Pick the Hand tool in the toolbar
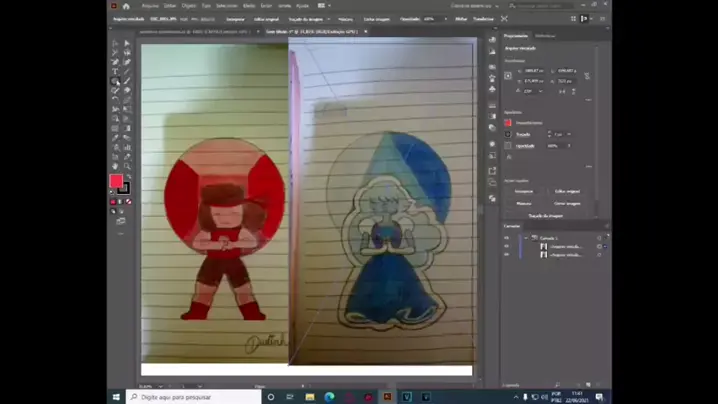 115,166
